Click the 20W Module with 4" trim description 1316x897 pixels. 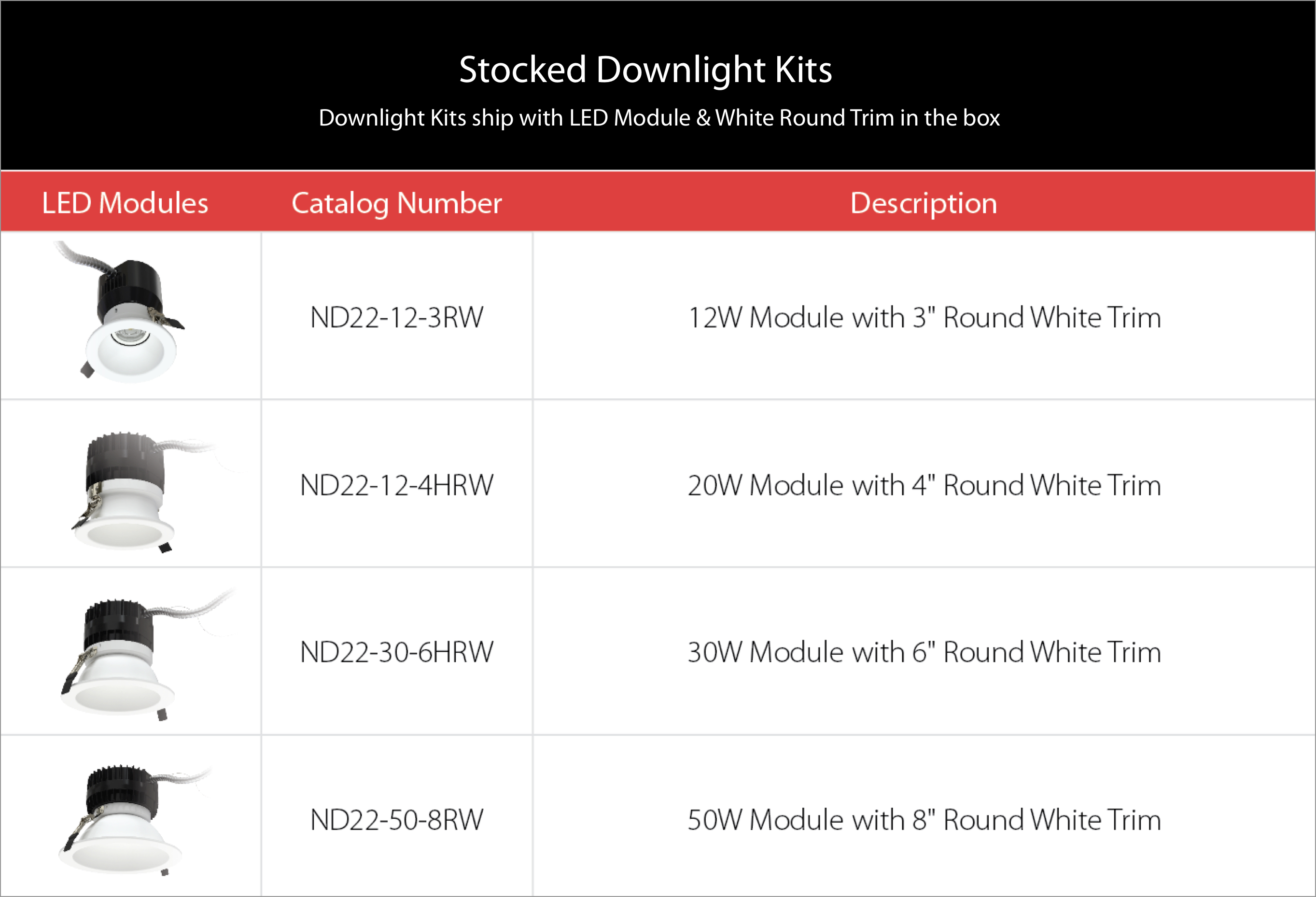(924, 485)
